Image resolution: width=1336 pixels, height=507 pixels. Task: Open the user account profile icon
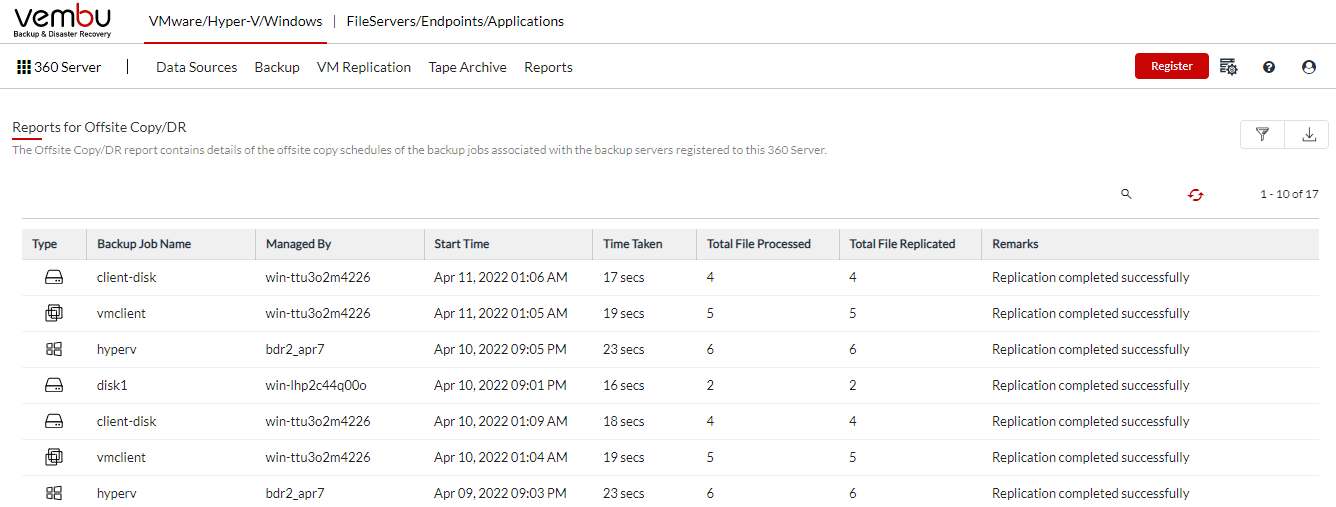(1309, 67)
